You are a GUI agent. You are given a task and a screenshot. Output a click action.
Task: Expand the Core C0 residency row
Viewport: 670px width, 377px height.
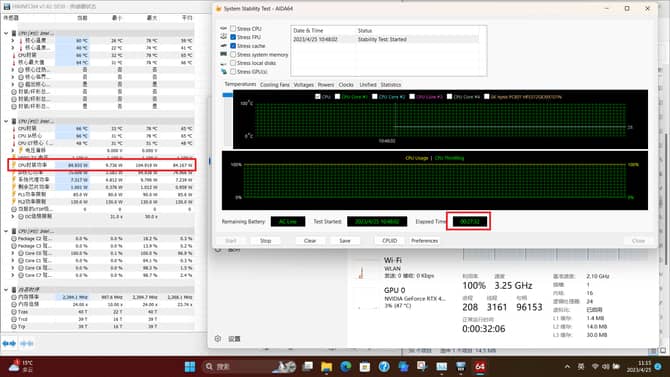(x=13, y=253)
